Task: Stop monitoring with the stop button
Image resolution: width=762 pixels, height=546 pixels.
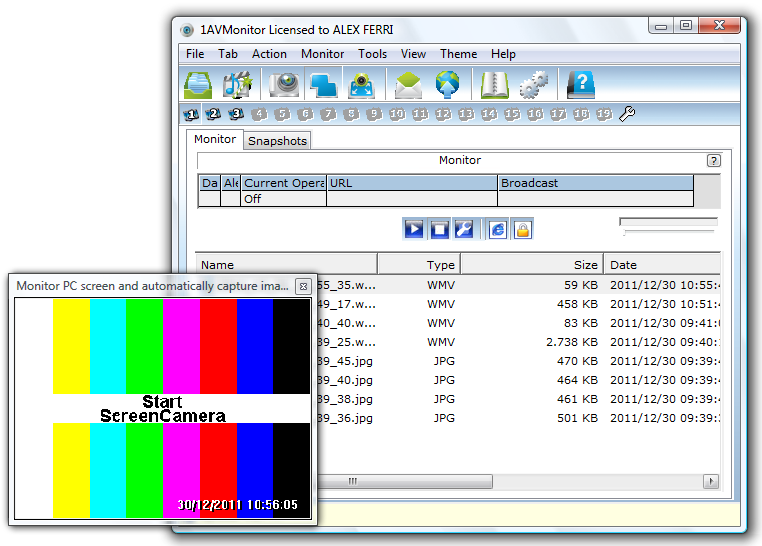Action: (x=439, y=230)
